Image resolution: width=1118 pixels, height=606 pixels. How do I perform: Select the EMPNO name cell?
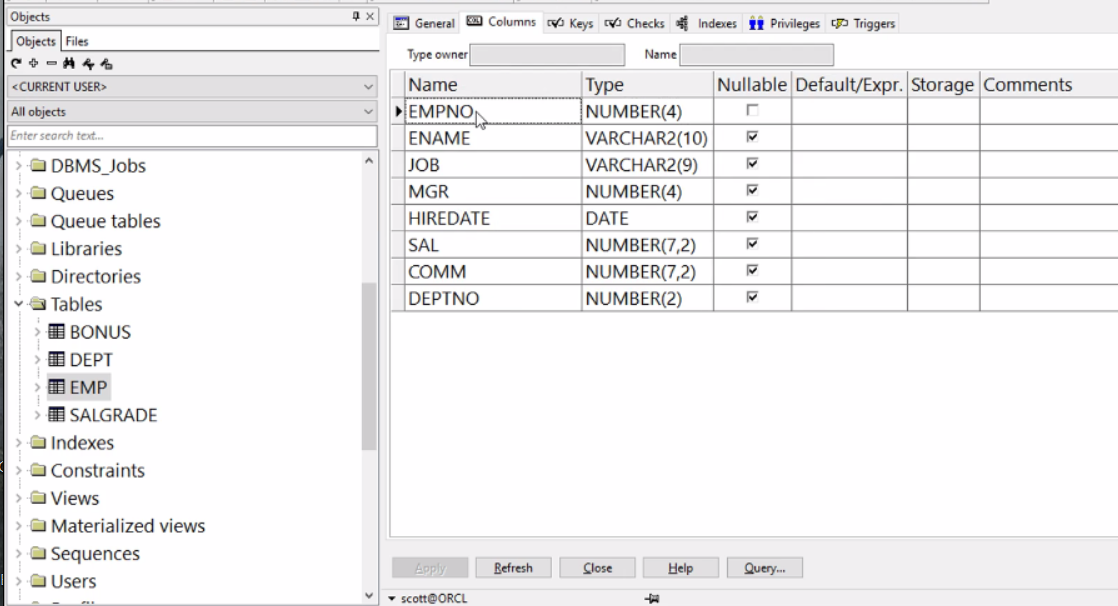(x=493, y=111)
